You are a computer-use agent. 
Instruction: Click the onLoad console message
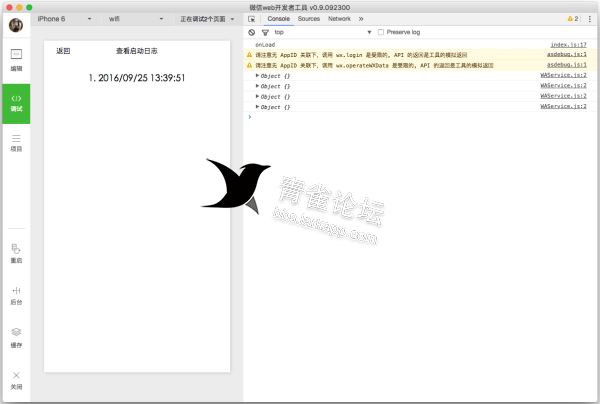(x=265, y=45)
